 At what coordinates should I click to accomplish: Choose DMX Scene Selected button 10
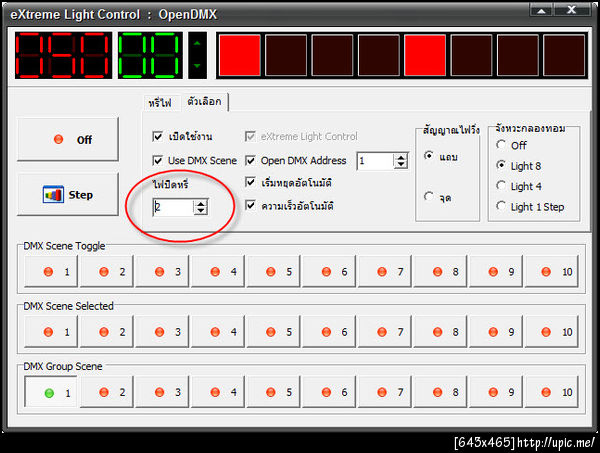(x=552, y=332)
